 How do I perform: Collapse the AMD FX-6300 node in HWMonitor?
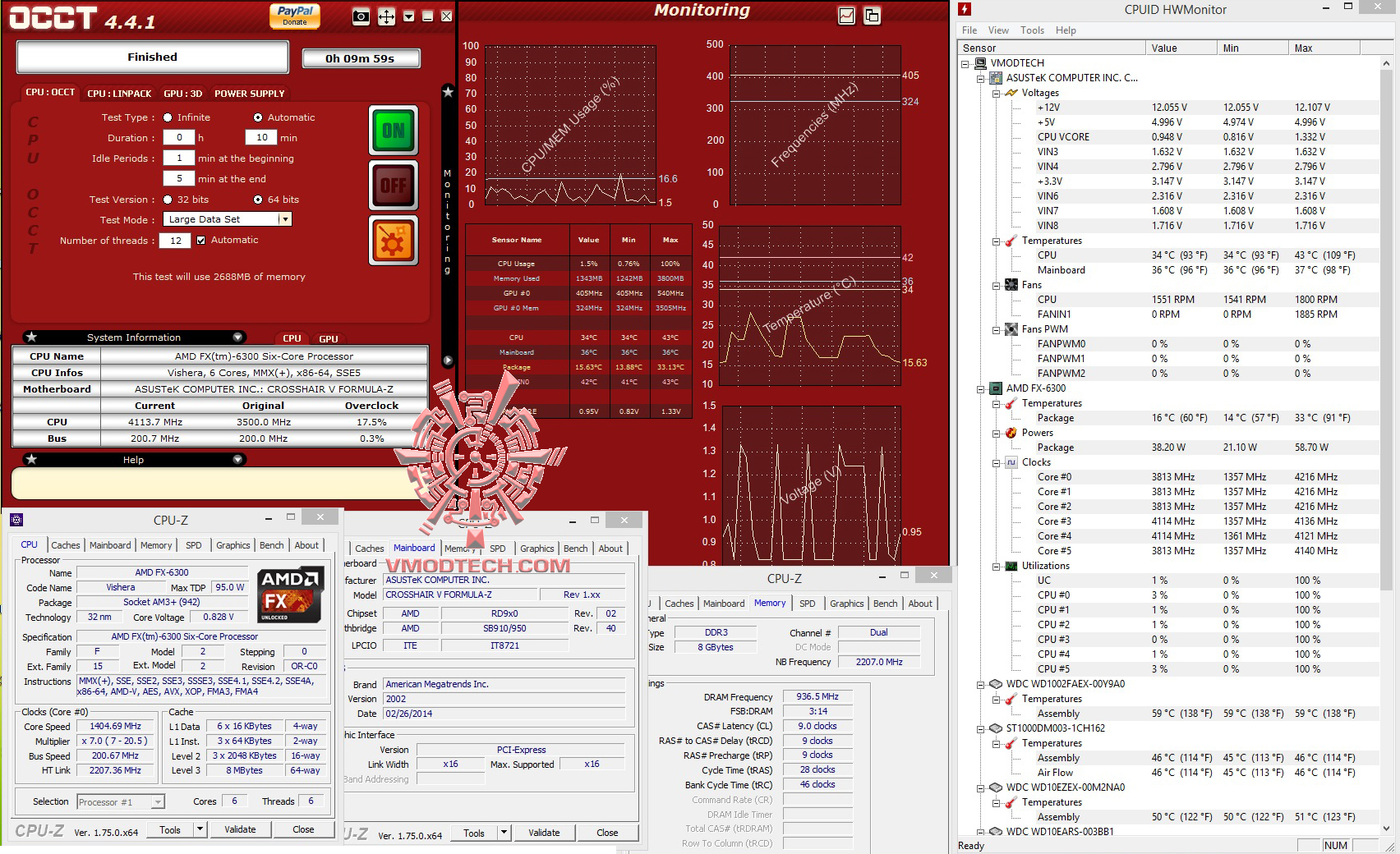point(980,388)
